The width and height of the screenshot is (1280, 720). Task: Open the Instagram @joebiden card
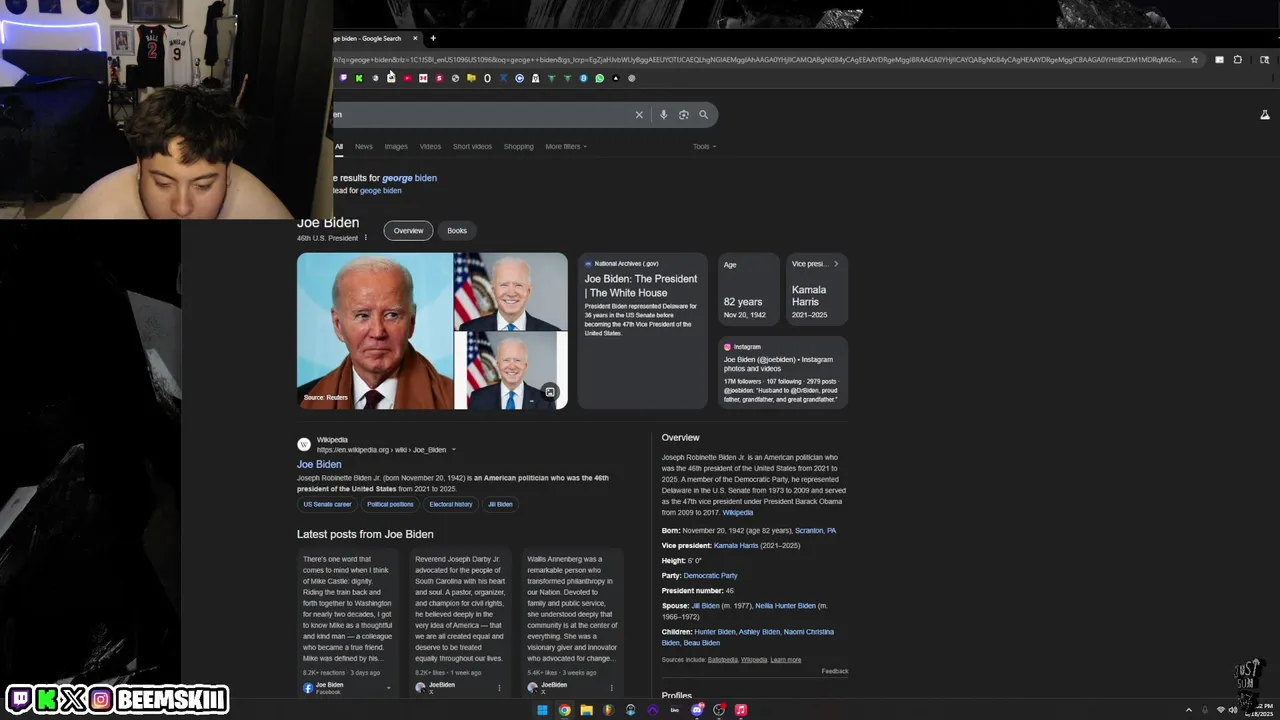point(783,373)
